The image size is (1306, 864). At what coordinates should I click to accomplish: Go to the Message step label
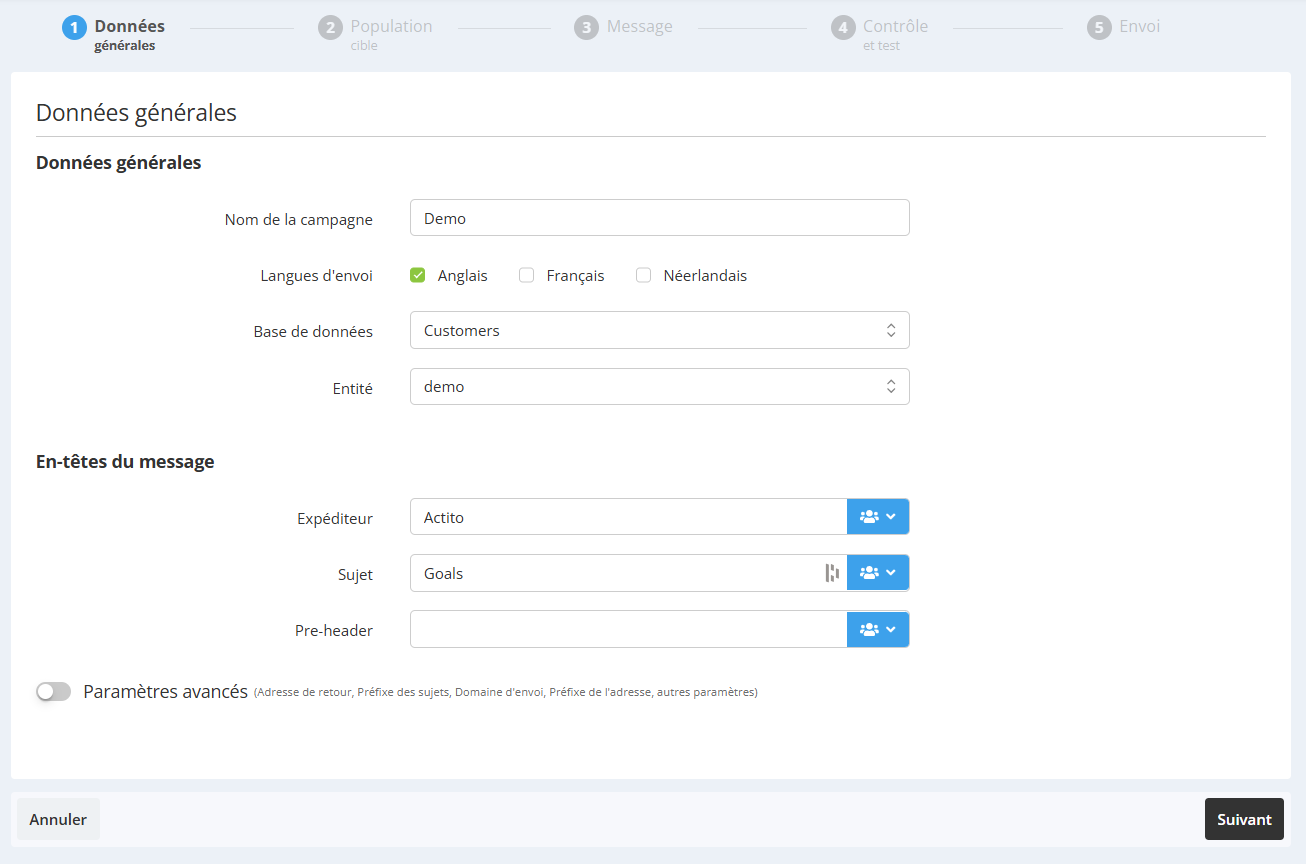pos(639,26)
